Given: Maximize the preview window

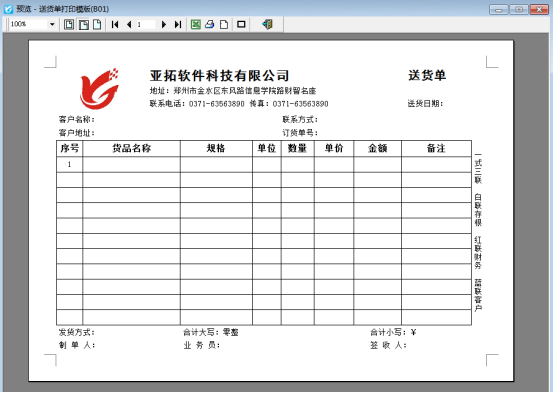Looking at the screenshot, I should 519,10.
